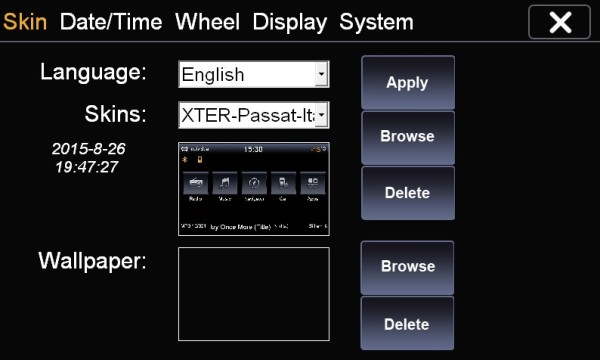Select the System tab
Image resolution: width=600 pixels, height=360 pixels.
point(377,22)
